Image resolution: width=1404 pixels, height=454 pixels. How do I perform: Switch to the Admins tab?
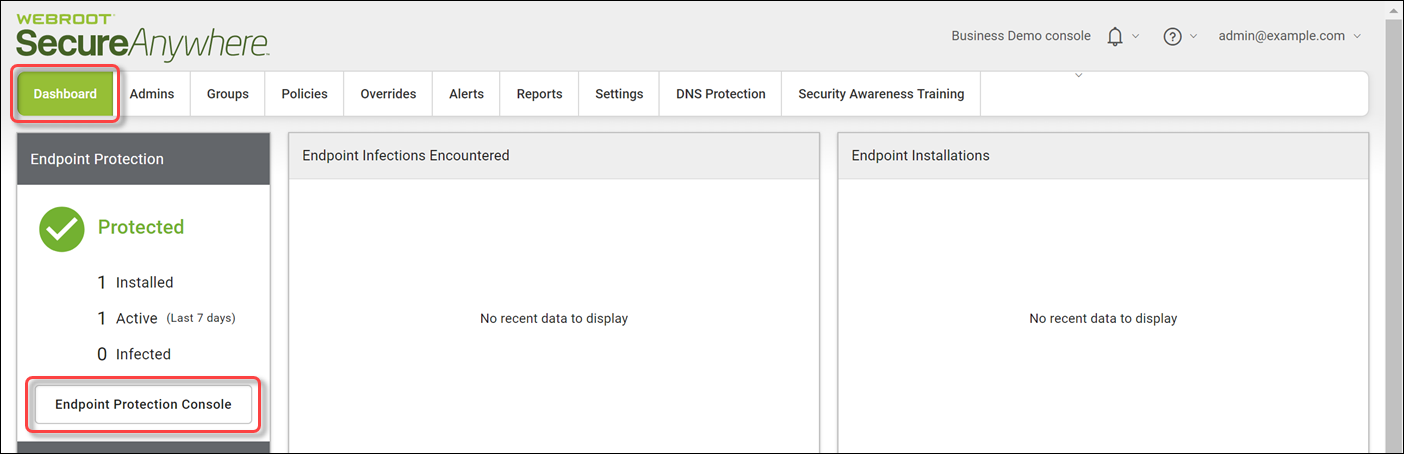click(152, 94)
